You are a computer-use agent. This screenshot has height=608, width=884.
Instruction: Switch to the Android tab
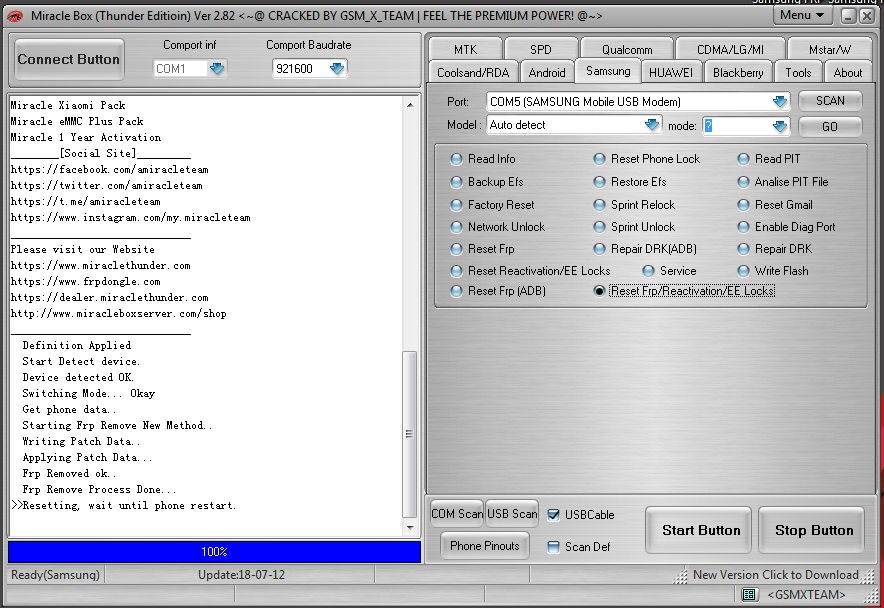tap(547, 73)
